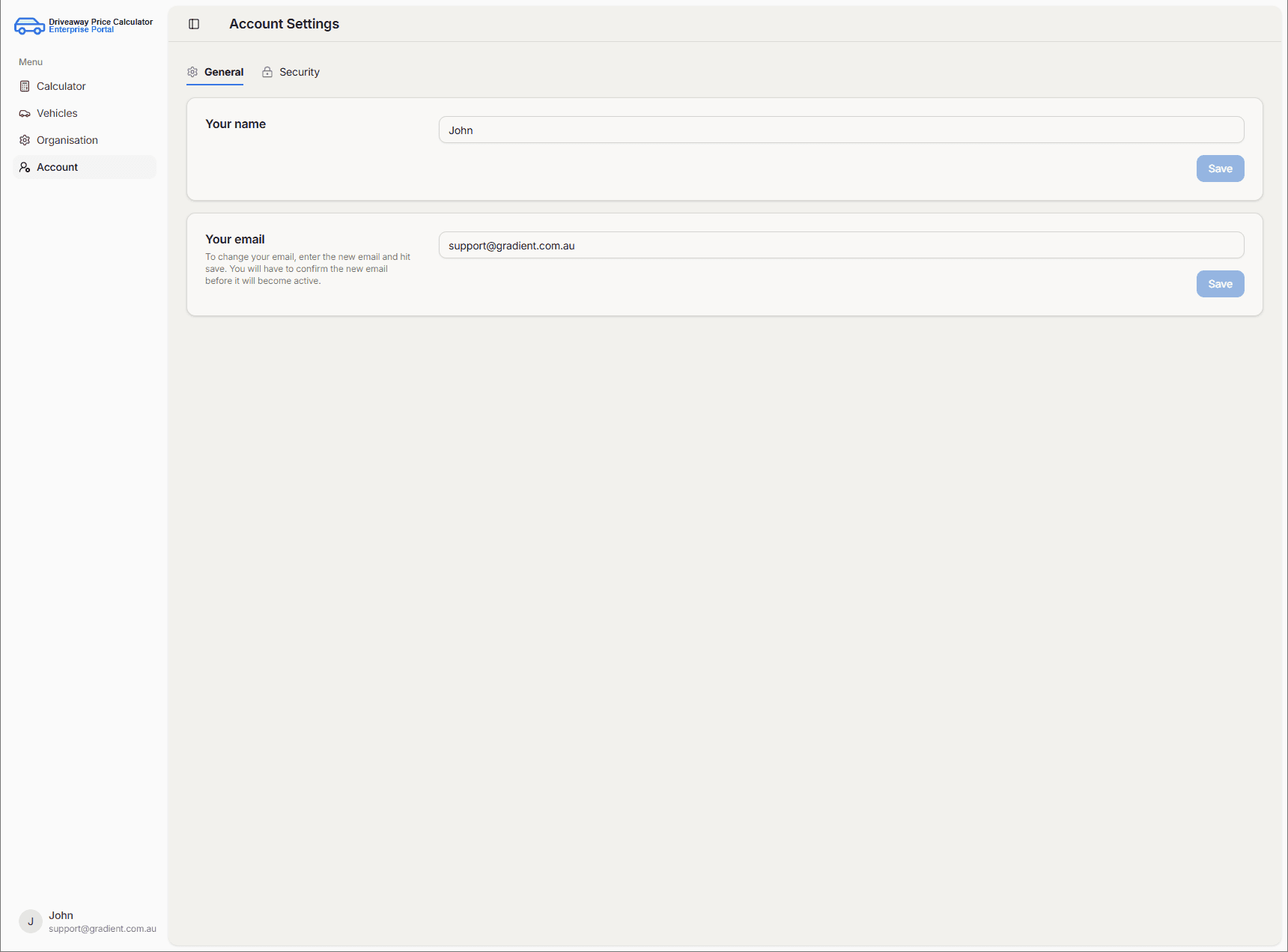
Task: Switch to the Security tab
Action: coord(299,72)
